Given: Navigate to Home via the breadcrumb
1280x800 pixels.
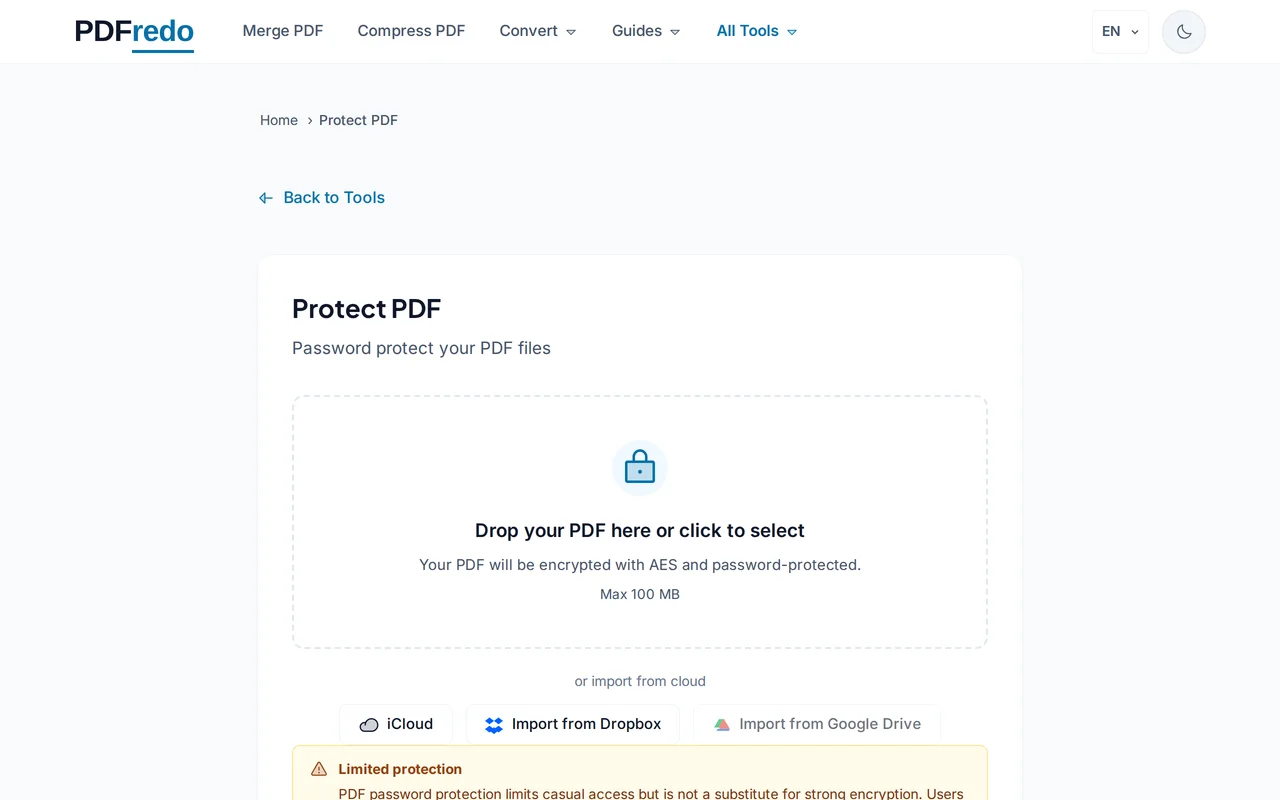Looking at the screenshot, I should (x=279, y=120).
